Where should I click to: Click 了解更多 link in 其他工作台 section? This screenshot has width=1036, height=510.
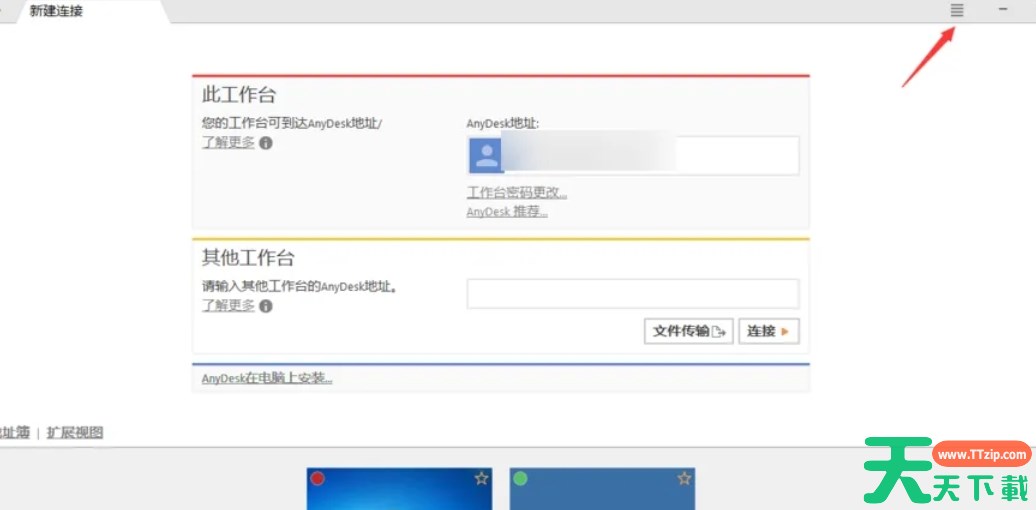[x=228, y=306]
